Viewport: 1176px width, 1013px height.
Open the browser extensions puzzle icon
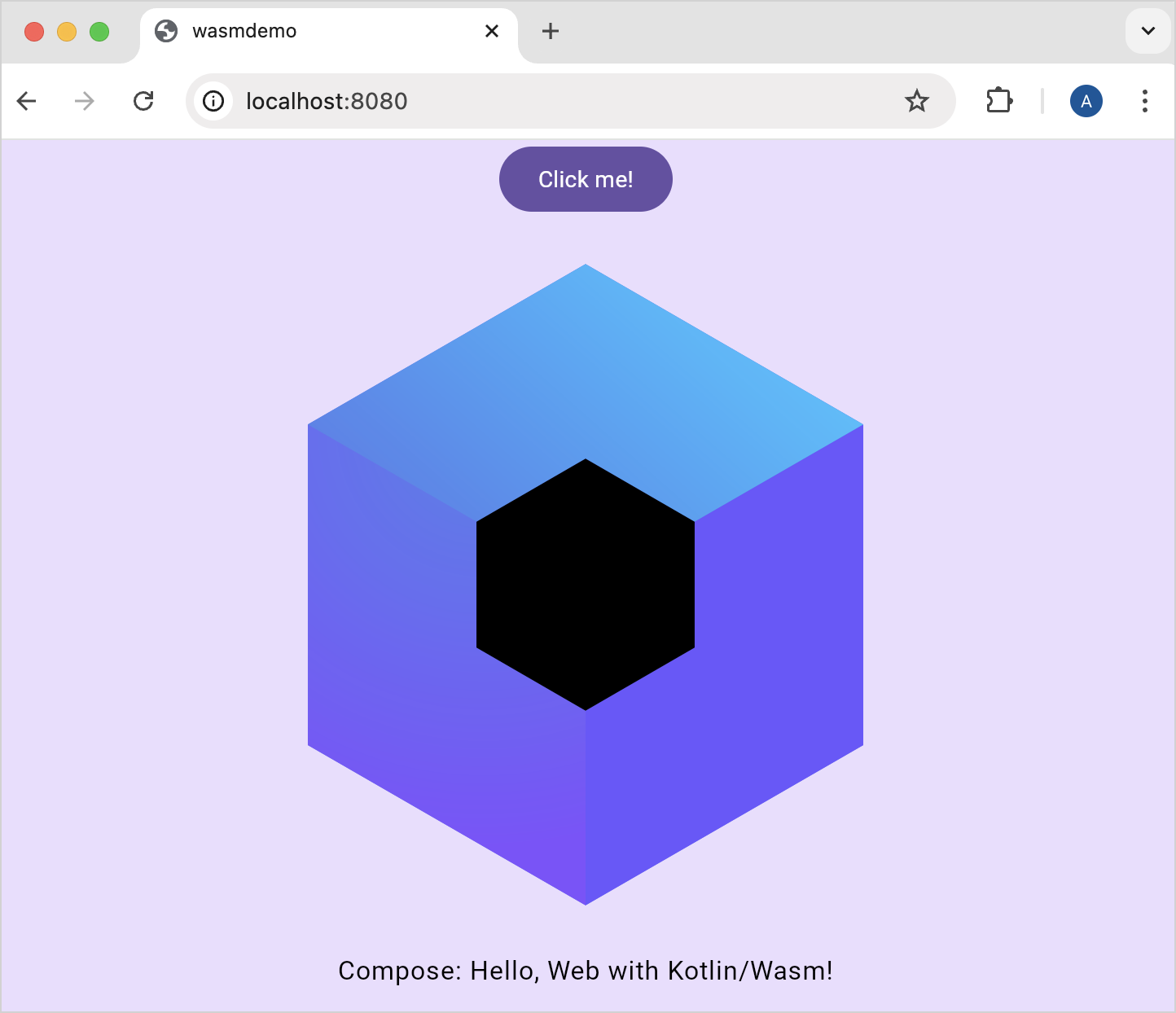tap(998, 101)
